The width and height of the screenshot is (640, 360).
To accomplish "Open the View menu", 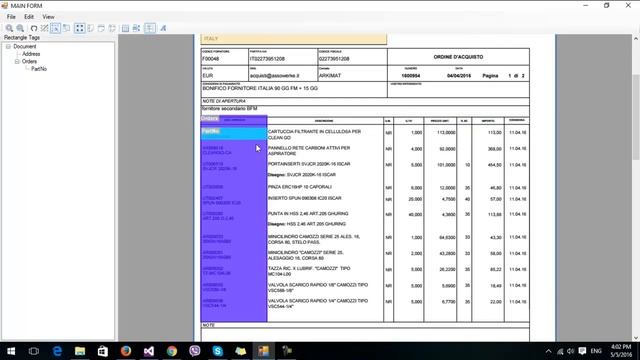I will pos(48,17).
